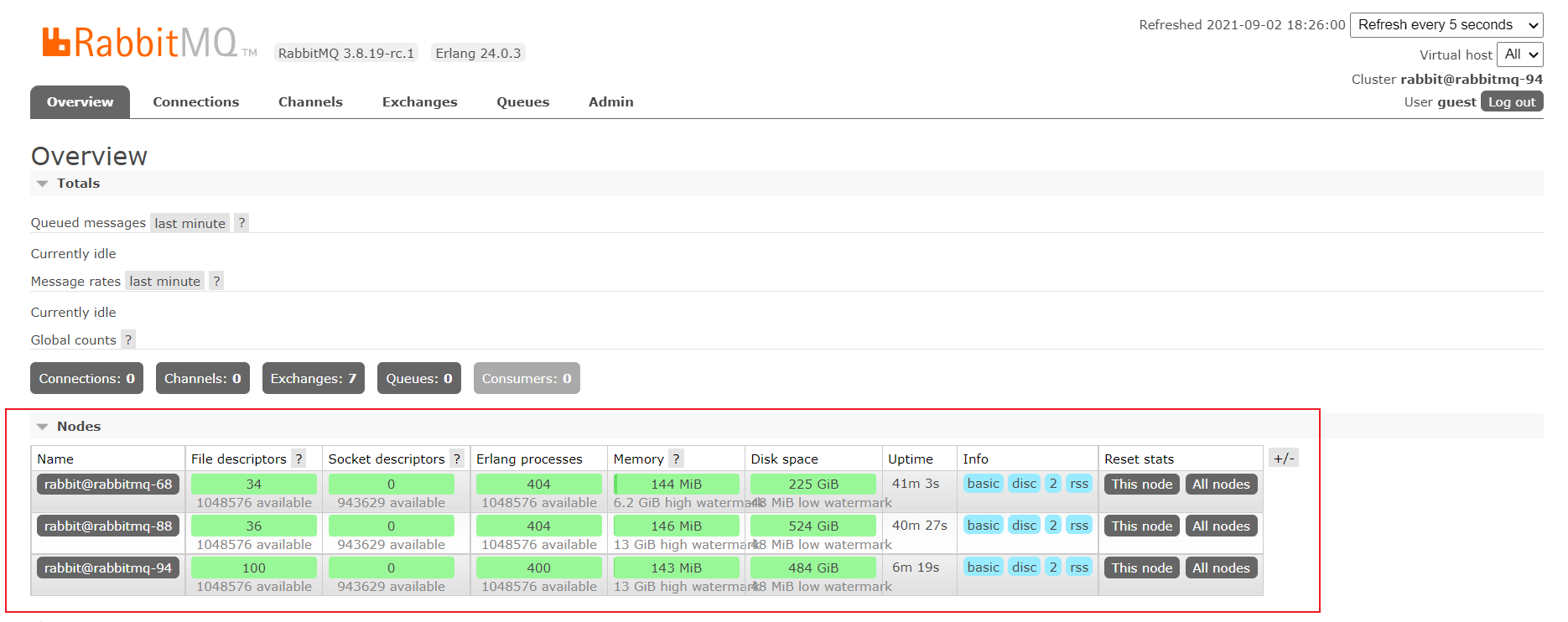The width and height of the screenshot is (1568, 622).
Task: Change Message rates last minute range
Action: coord(165,282)
